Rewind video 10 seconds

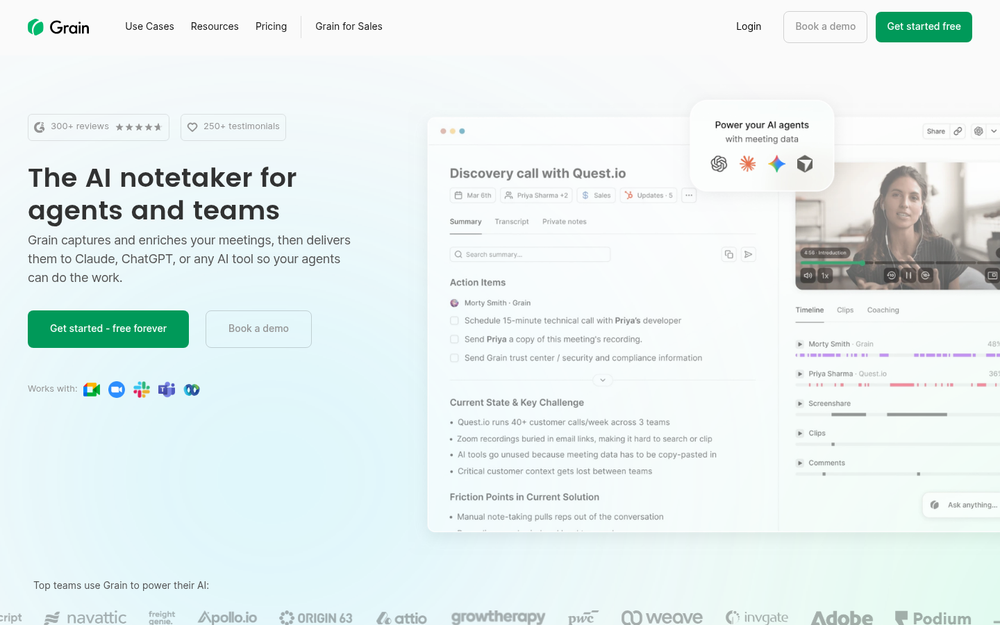(891, 276)
